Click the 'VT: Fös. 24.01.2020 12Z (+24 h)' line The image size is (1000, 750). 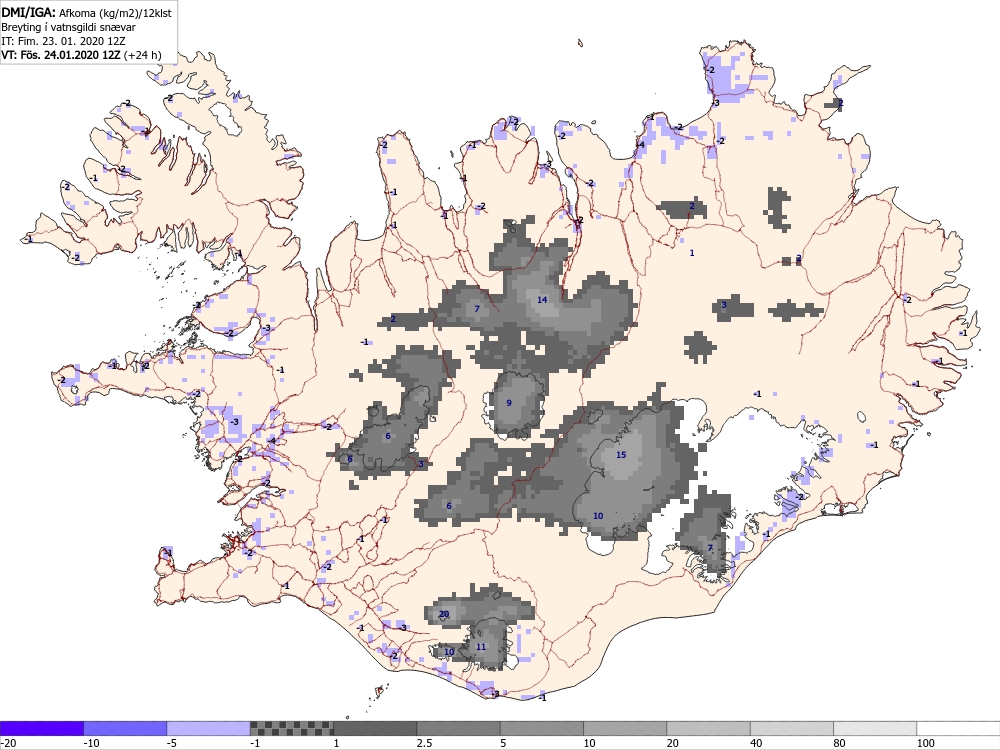(x=81, y=55)
